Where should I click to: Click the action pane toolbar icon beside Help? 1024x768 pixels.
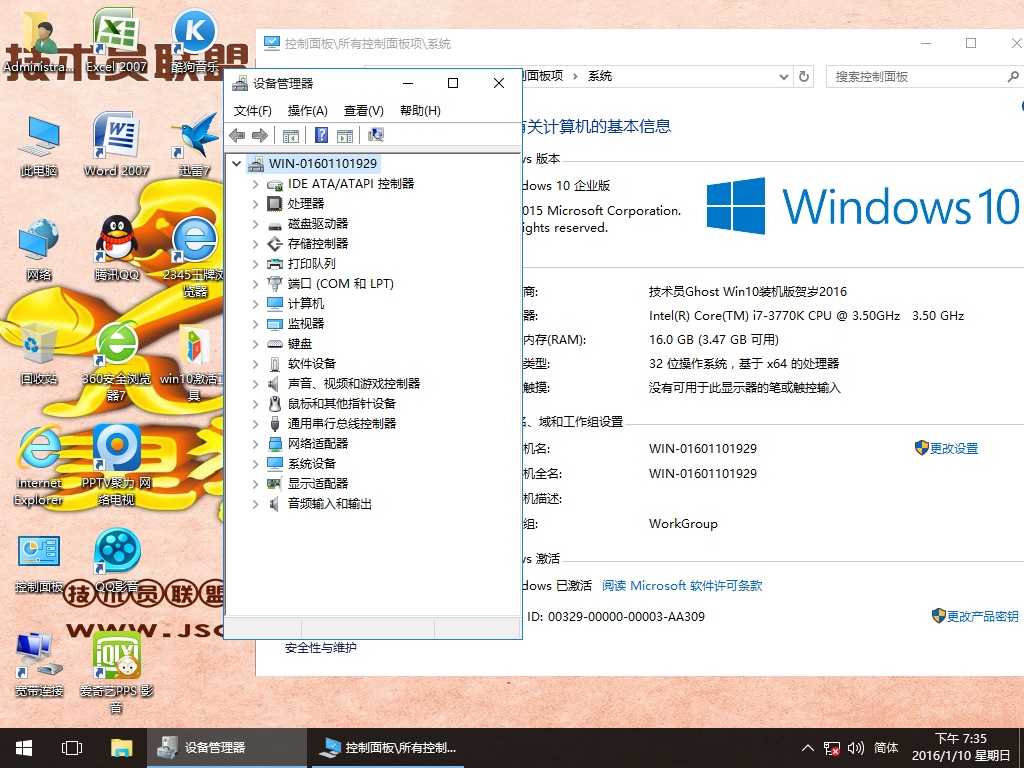[345, 135]
